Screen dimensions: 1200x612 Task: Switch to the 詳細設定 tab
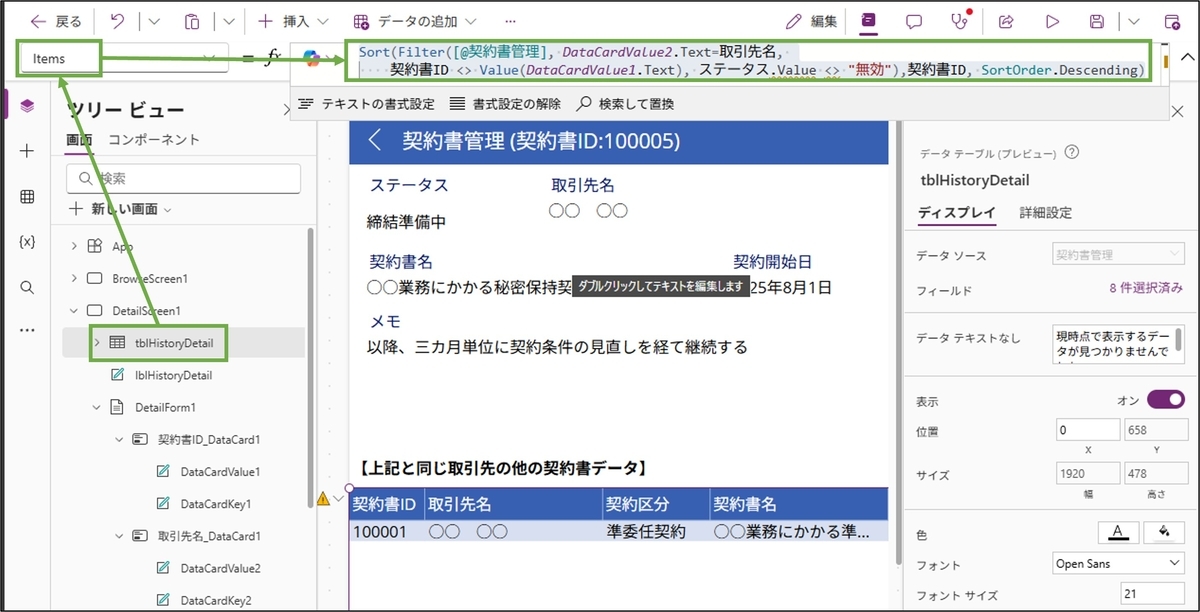(x=1046, y=212)
